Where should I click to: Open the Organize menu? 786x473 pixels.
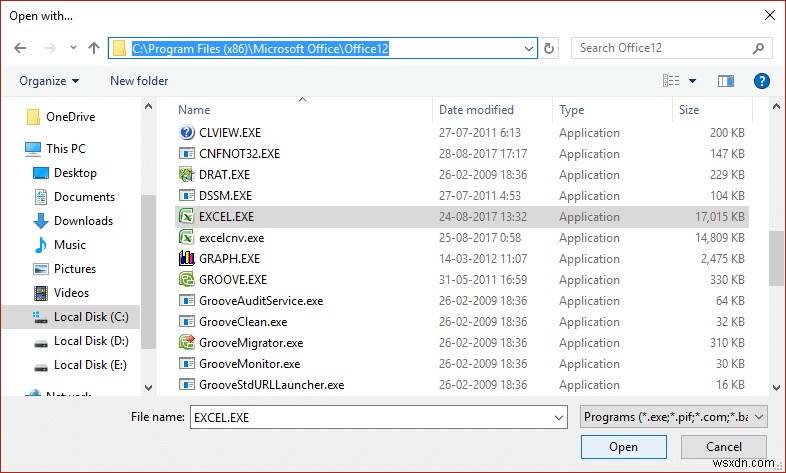(49, 81)
